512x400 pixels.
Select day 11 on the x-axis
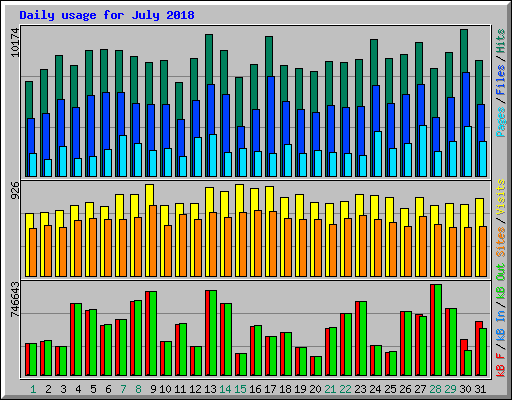click(180, 389)
